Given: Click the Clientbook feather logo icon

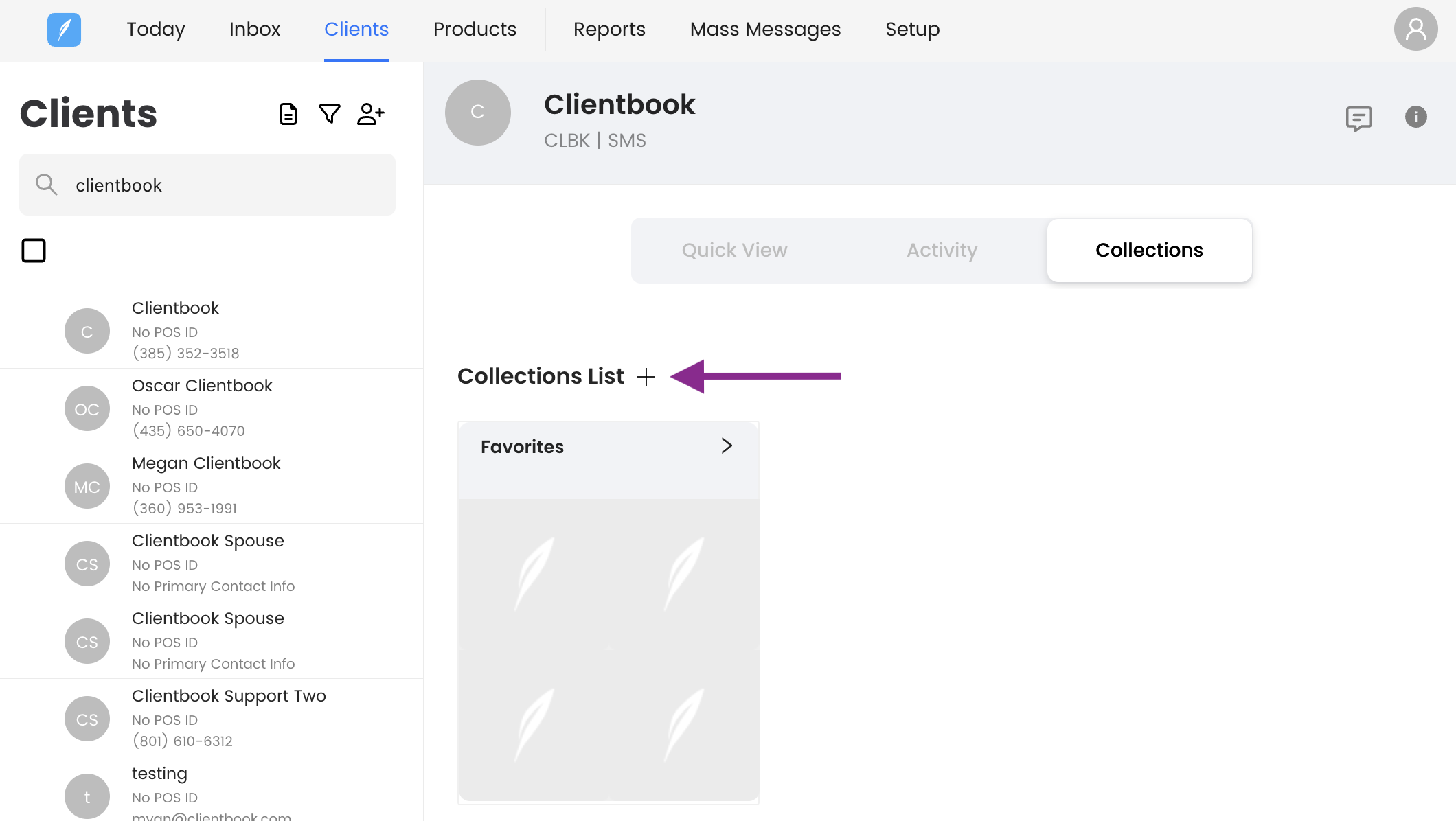Looking at the screenshot, I should (64, 30).
